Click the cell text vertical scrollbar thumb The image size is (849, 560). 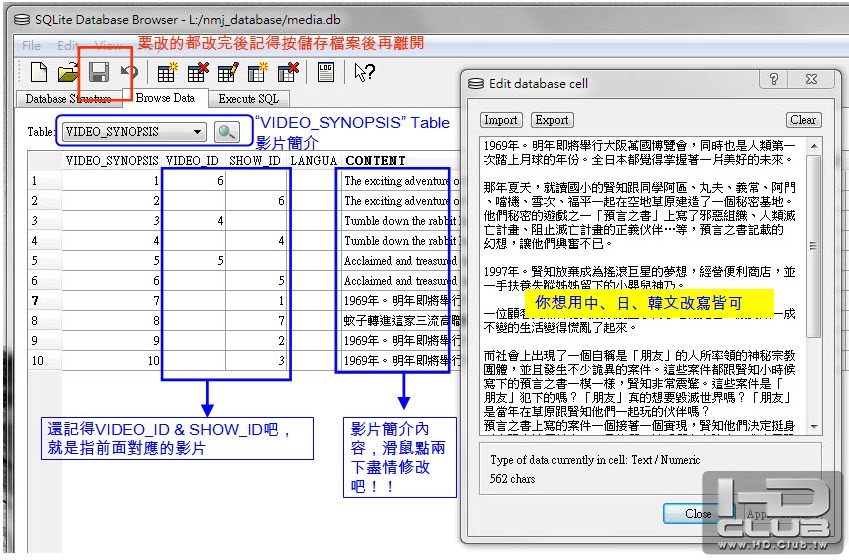[814, 246]
